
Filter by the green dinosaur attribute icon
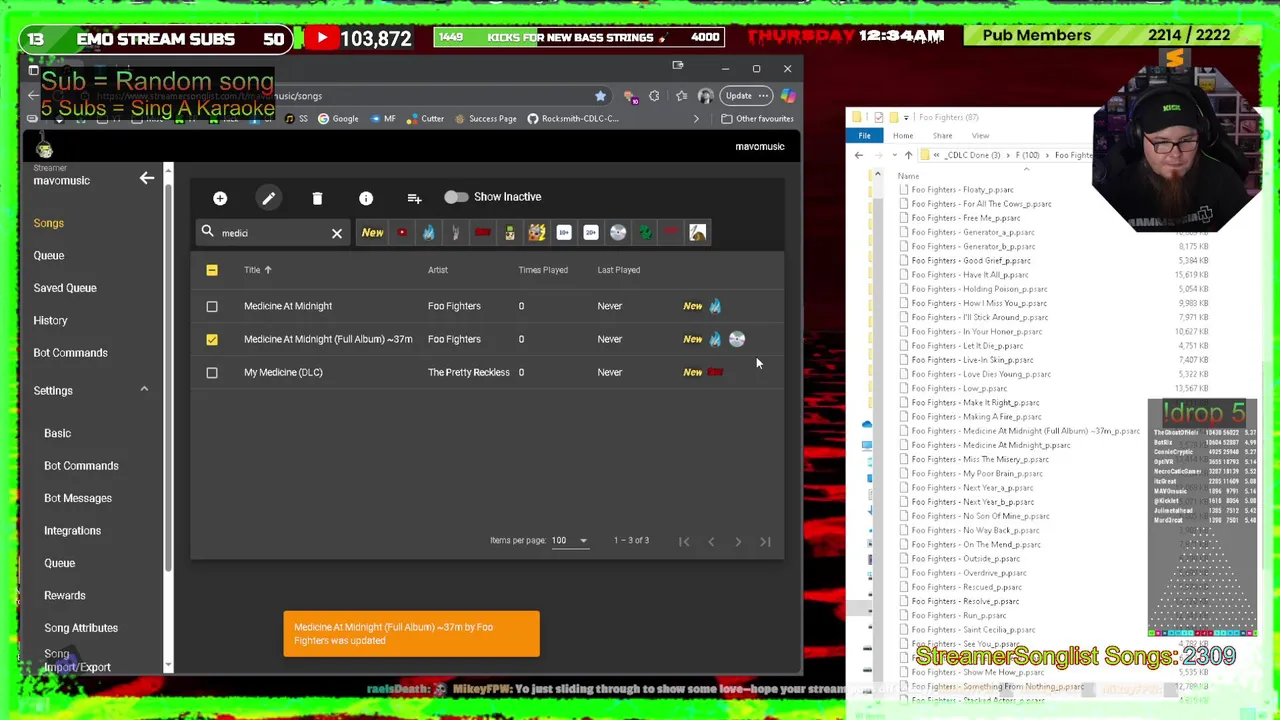645,233
